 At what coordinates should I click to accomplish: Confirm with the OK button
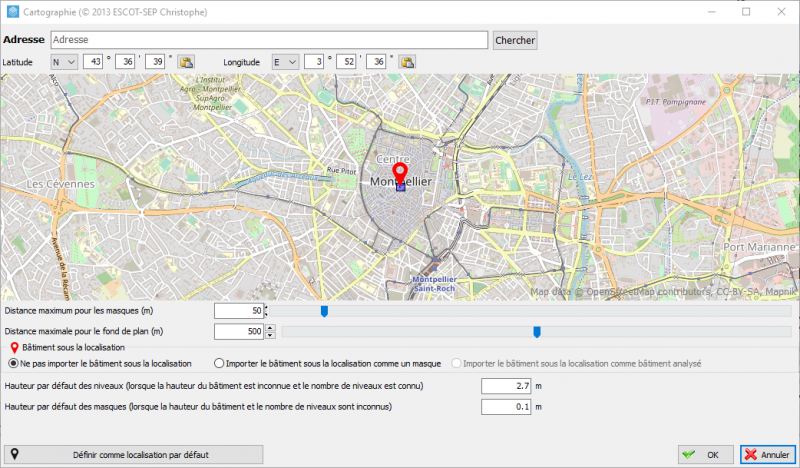pyautogui.click(x=705, y=454)
